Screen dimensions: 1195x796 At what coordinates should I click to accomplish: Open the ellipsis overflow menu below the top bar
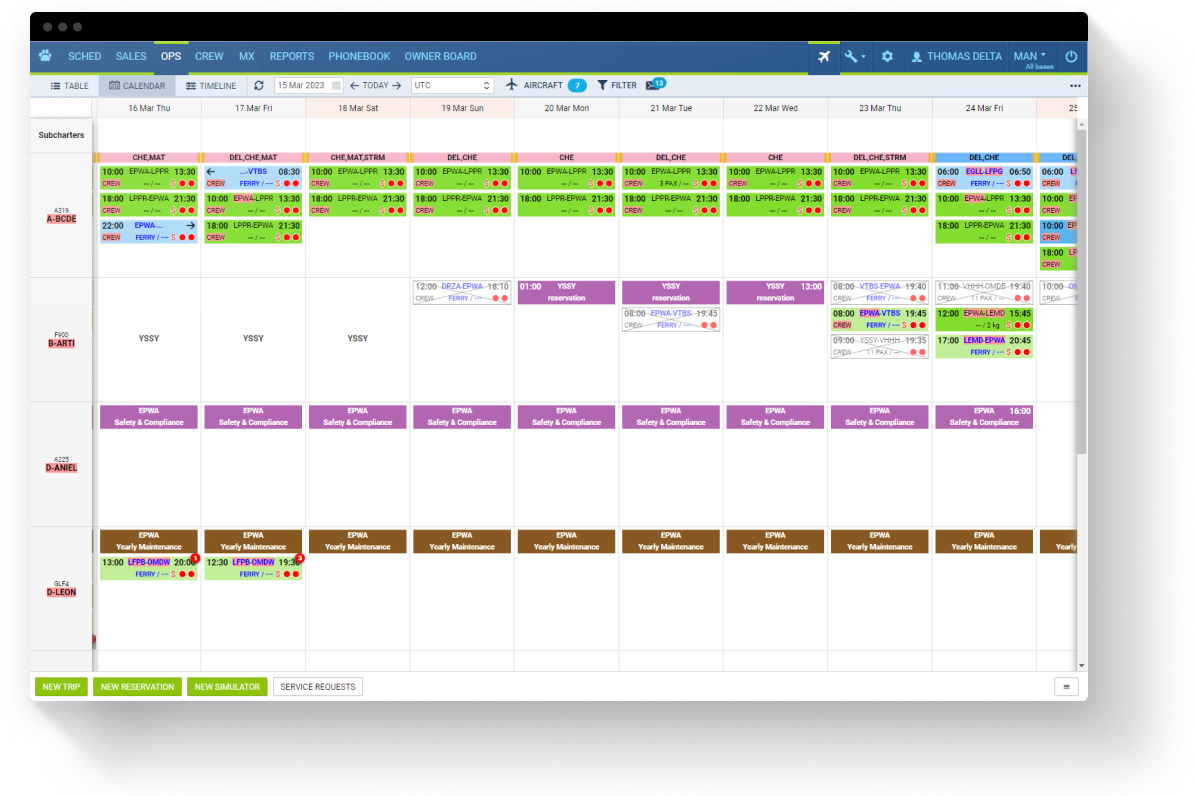pos(1075,86)
